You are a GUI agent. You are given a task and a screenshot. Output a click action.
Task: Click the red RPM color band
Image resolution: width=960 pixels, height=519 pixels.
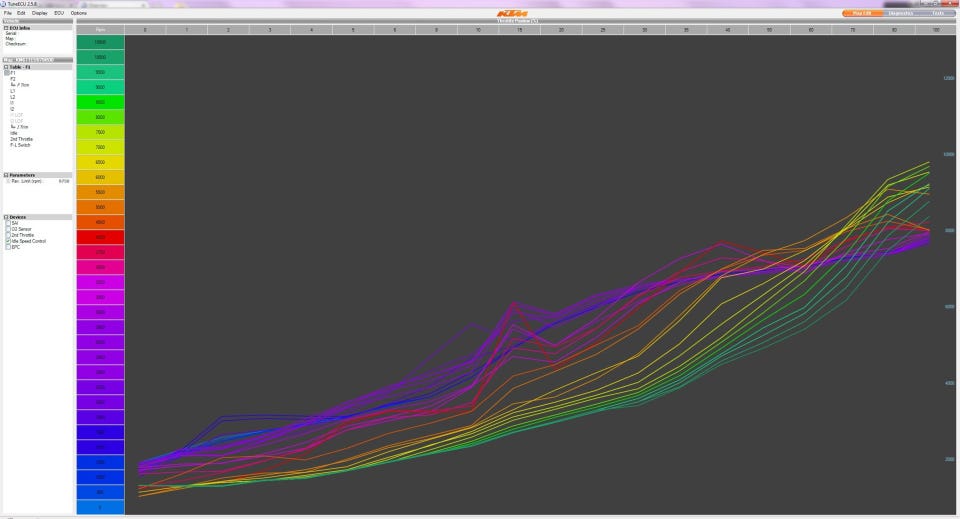click(100, 237)
